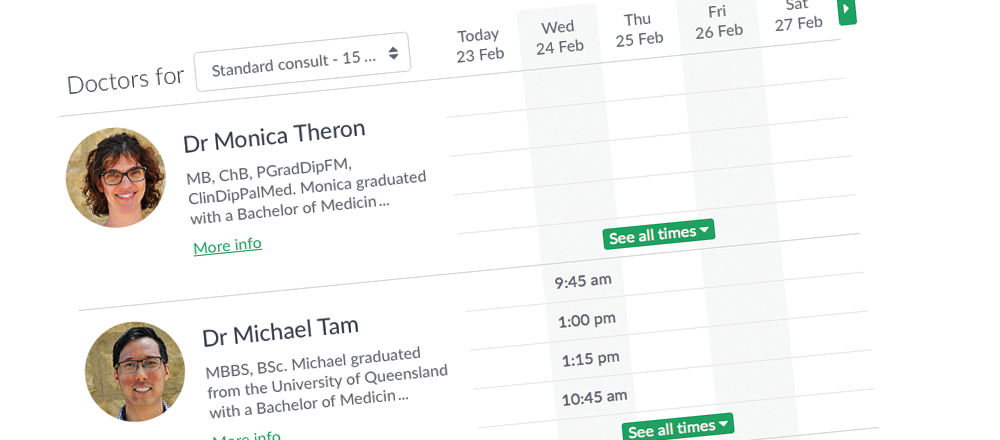Select the 1:00 pm appointment slot

click(587, 320)
